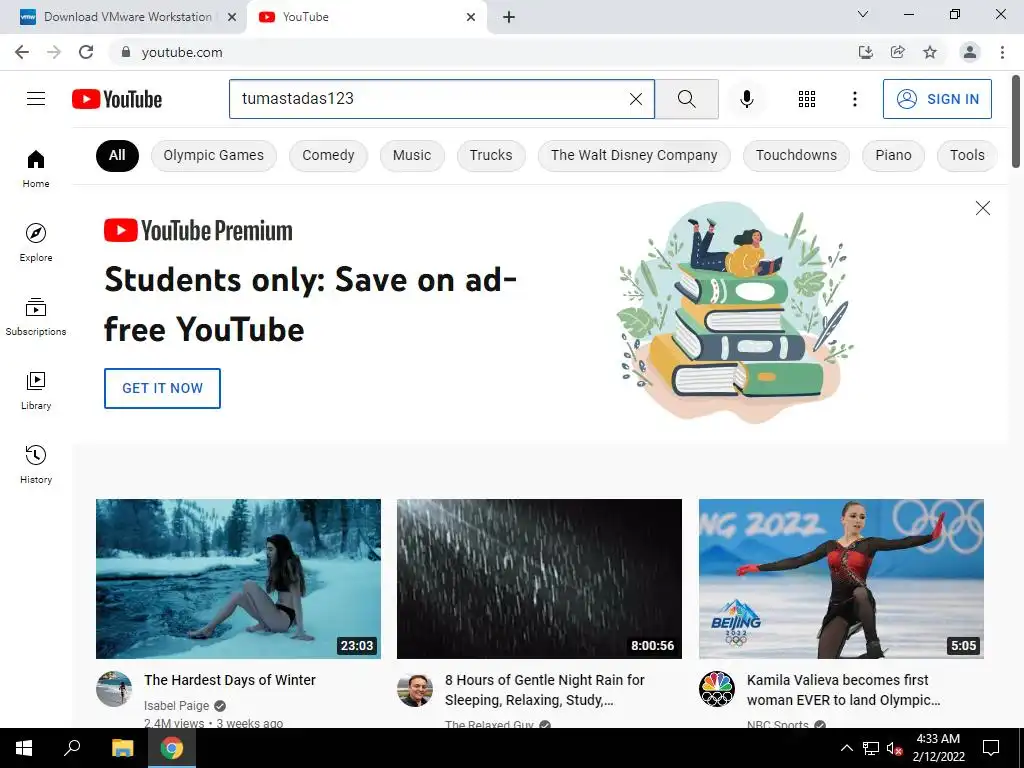
Task: Open the YouTube hamburger guide menu
Action: click(x=36, y=99)
